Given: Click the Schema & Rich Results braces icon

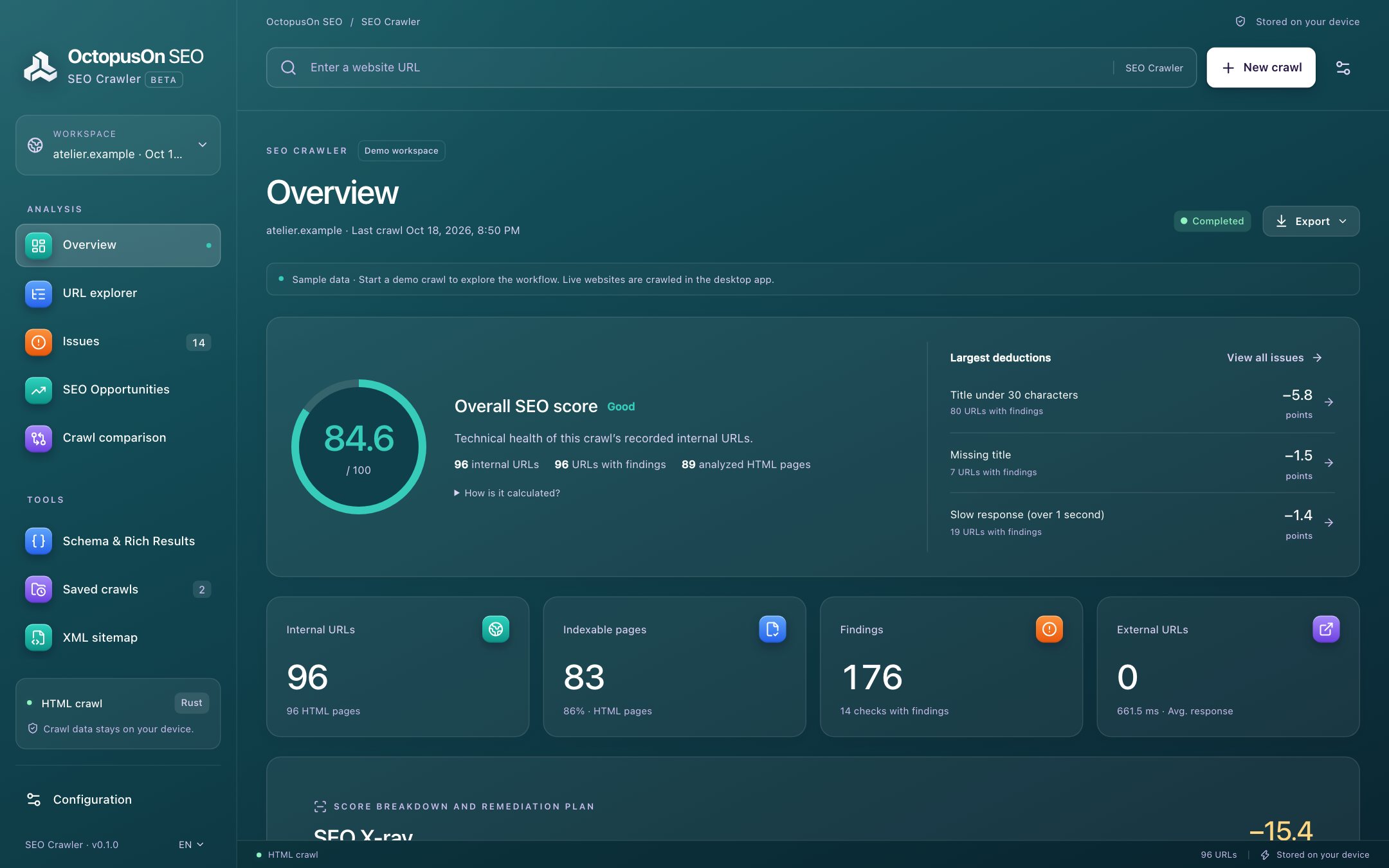Looking at the screenshot, I should (39, 541).
